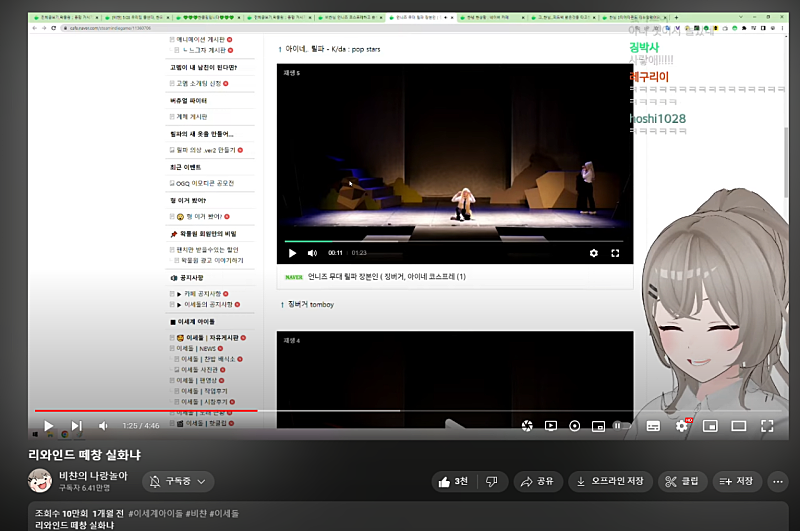Open the screenshot shutter icon in player
Screen dimensions: 800x531
click(527, 425)
